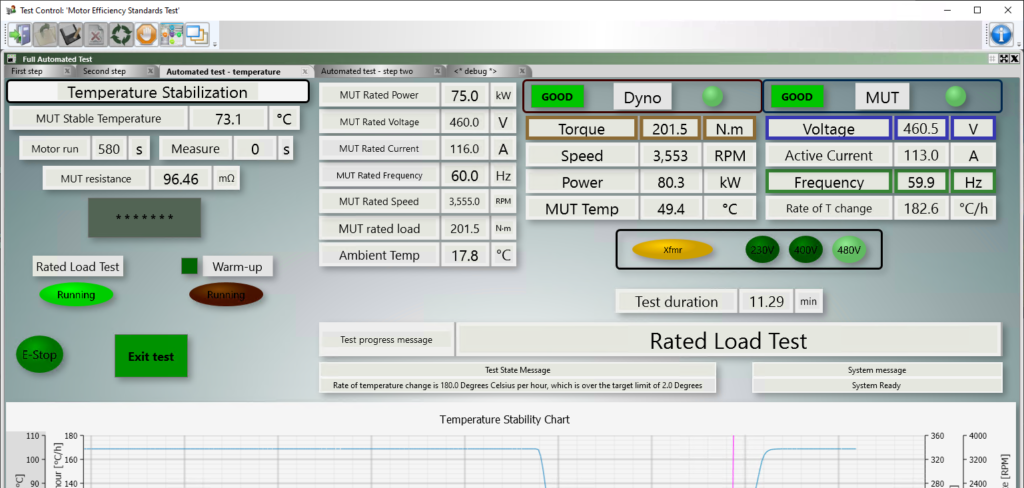The height and width of the screenshot is (488, 1024).
Task: Select the 230V voltage button
Action: [x=764, y=250]
